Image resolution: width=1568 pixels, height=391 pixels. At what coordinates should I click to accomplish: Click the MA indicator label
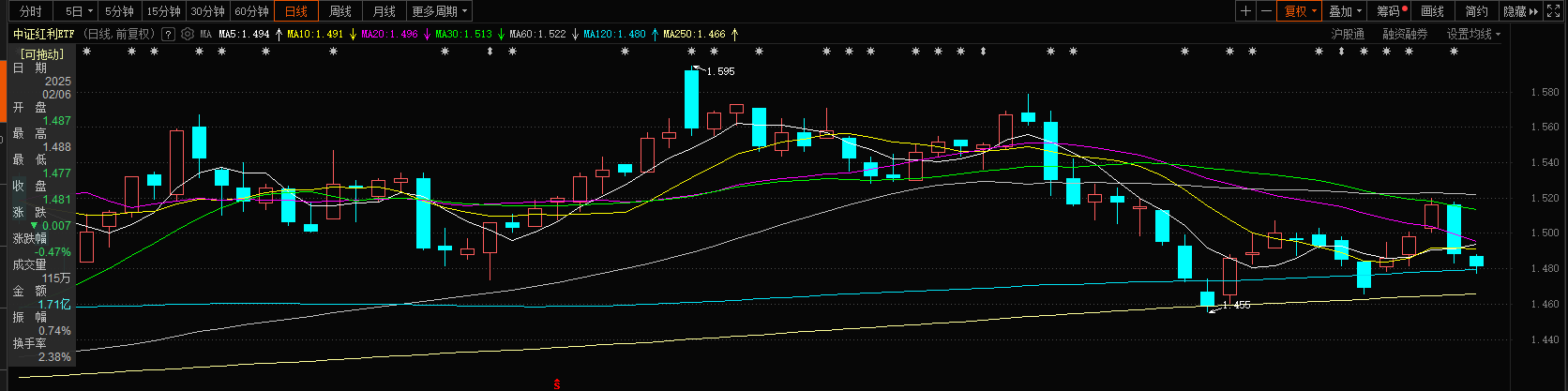(x=205, y=34)
